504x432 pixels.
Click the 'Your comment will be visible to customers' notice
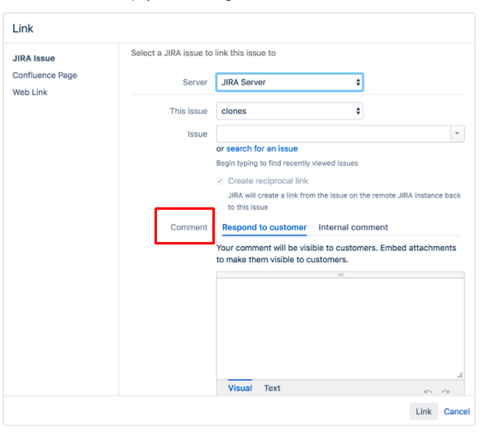click(x=336, y=254)
